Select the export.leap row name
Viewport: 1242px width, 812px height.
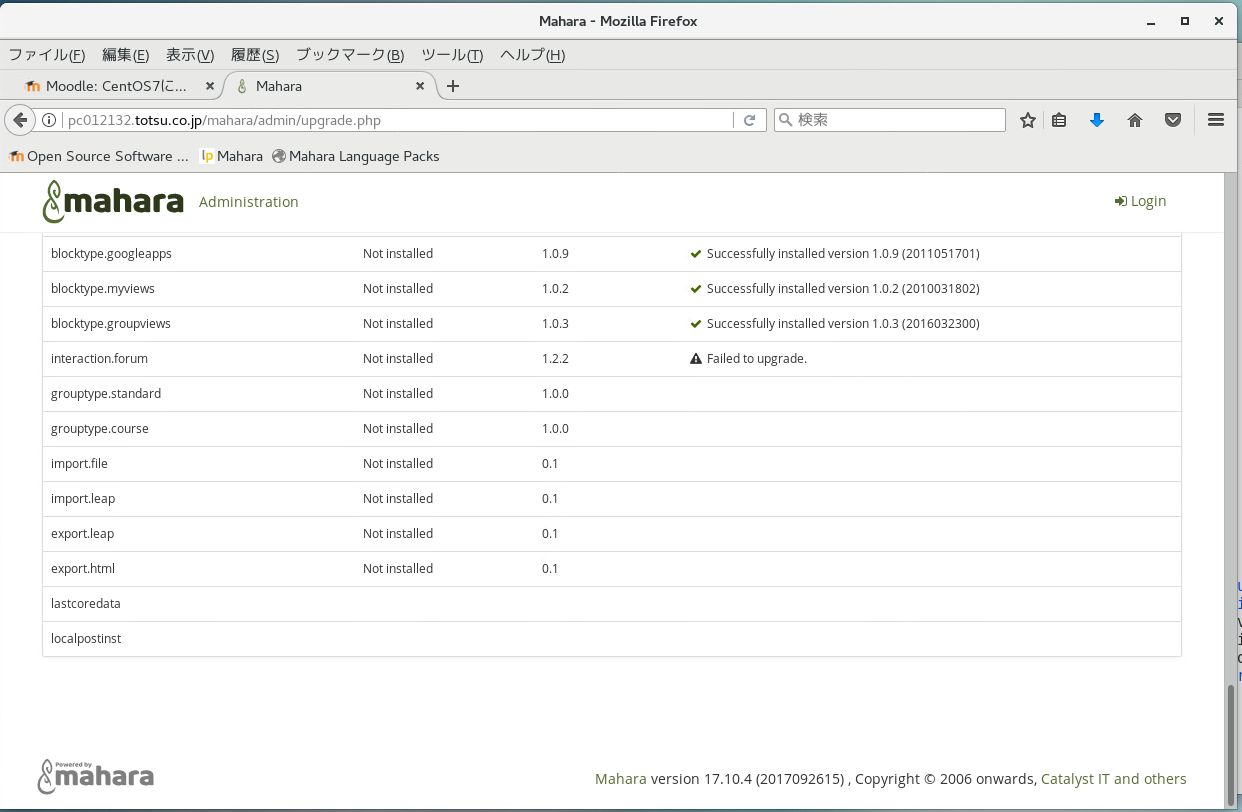tap(83, 533)
